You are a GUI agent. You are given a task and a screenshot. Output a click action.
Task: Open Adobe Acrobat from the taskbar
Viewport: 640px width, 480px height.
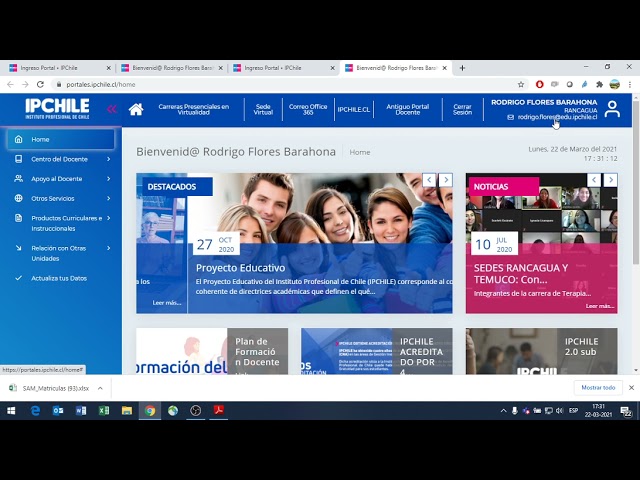218,410
